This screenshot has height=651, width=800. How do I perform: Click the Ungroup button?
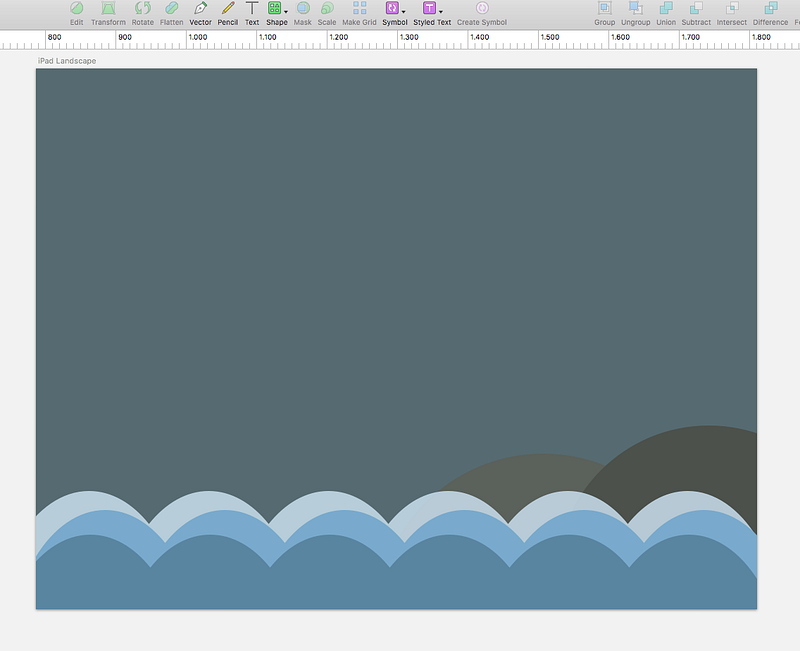point(635,8)
